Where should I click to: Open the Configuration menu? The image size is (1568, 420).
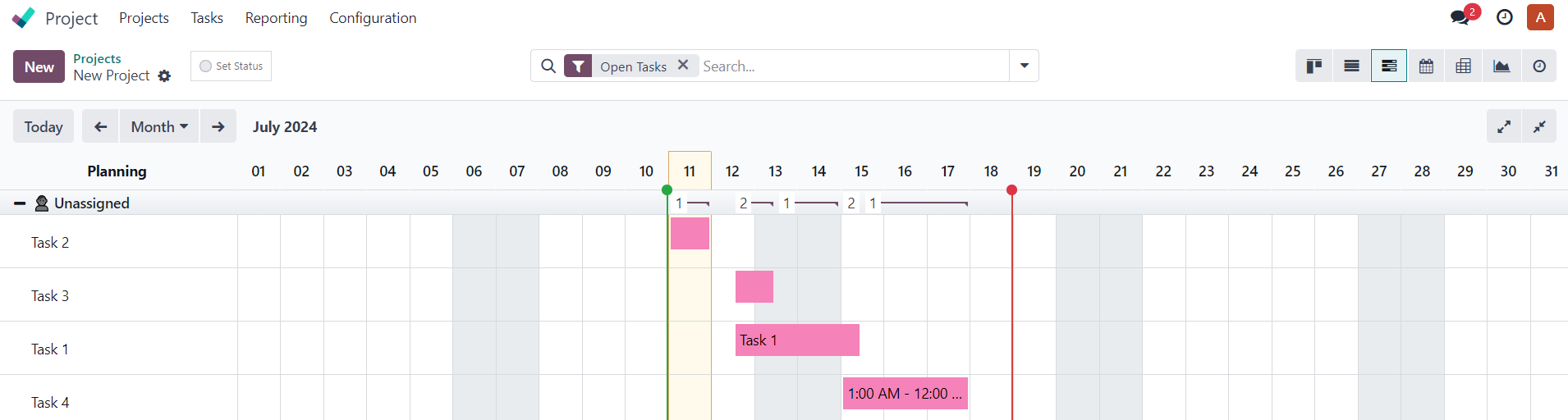pos(372,18)
